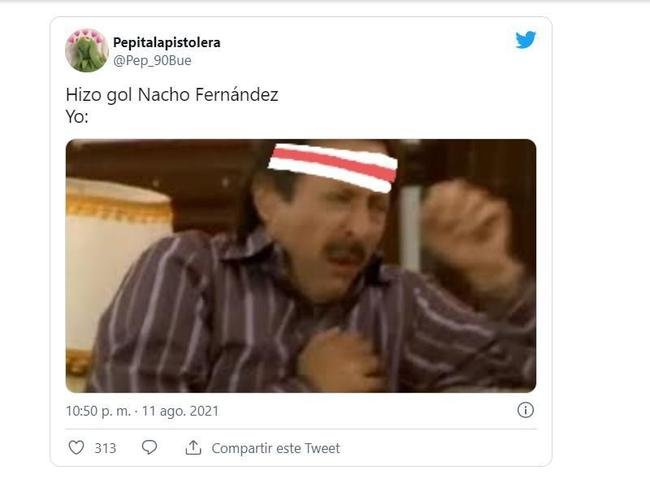Like the tweet with the heart icon
The image size is (650, 488).
pyautogui.click(x=76, y=448)
